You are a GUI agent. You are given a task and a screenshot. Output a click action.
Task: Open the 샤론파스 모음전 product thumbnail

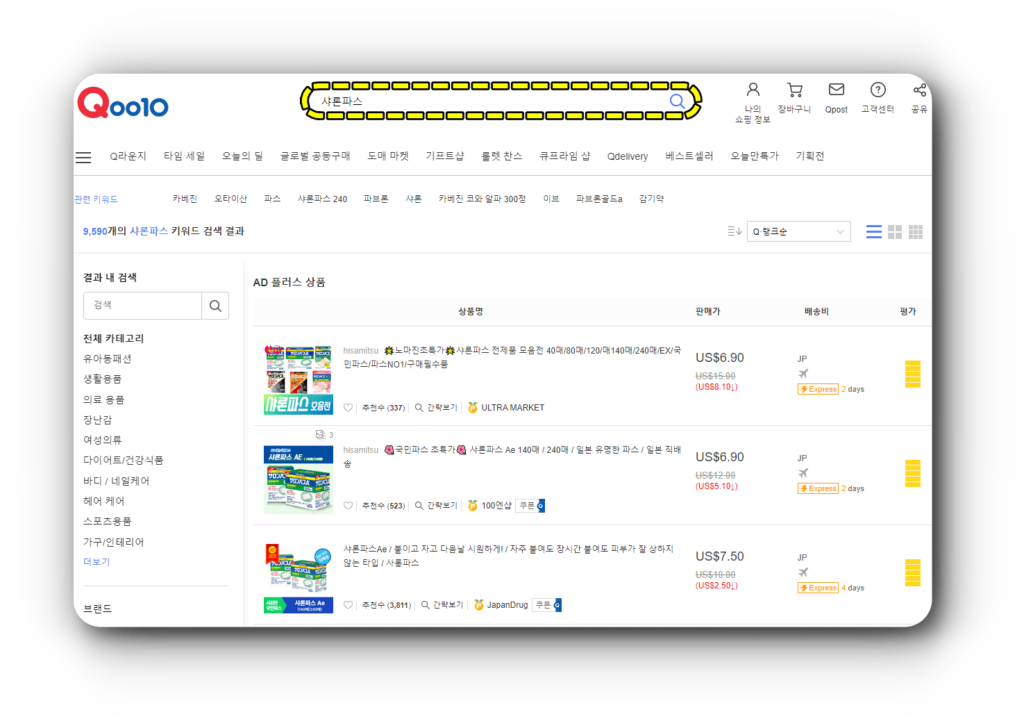298,379
